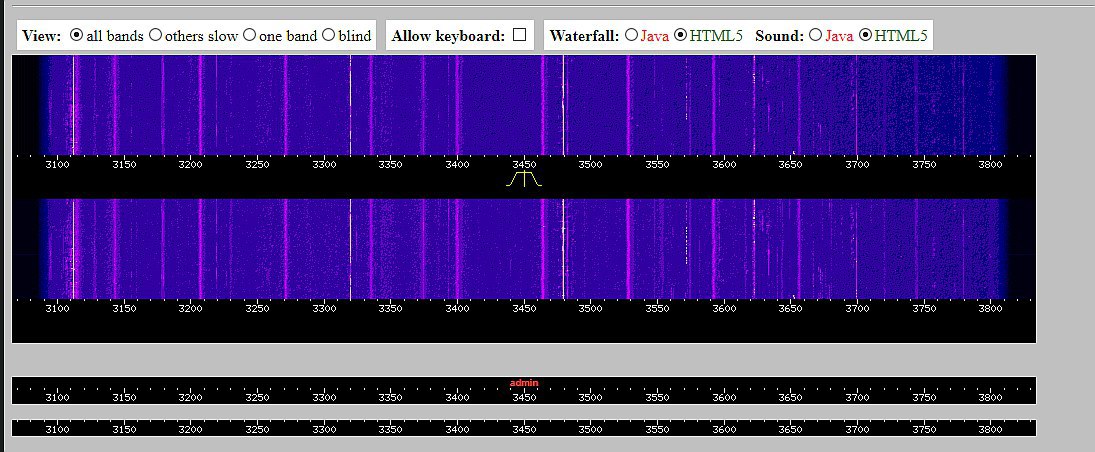Click magenta signal near 3530 in lower waterfall
Image resolution: width=1095 pixels, height=452 pixels.
tap(628, 249)
